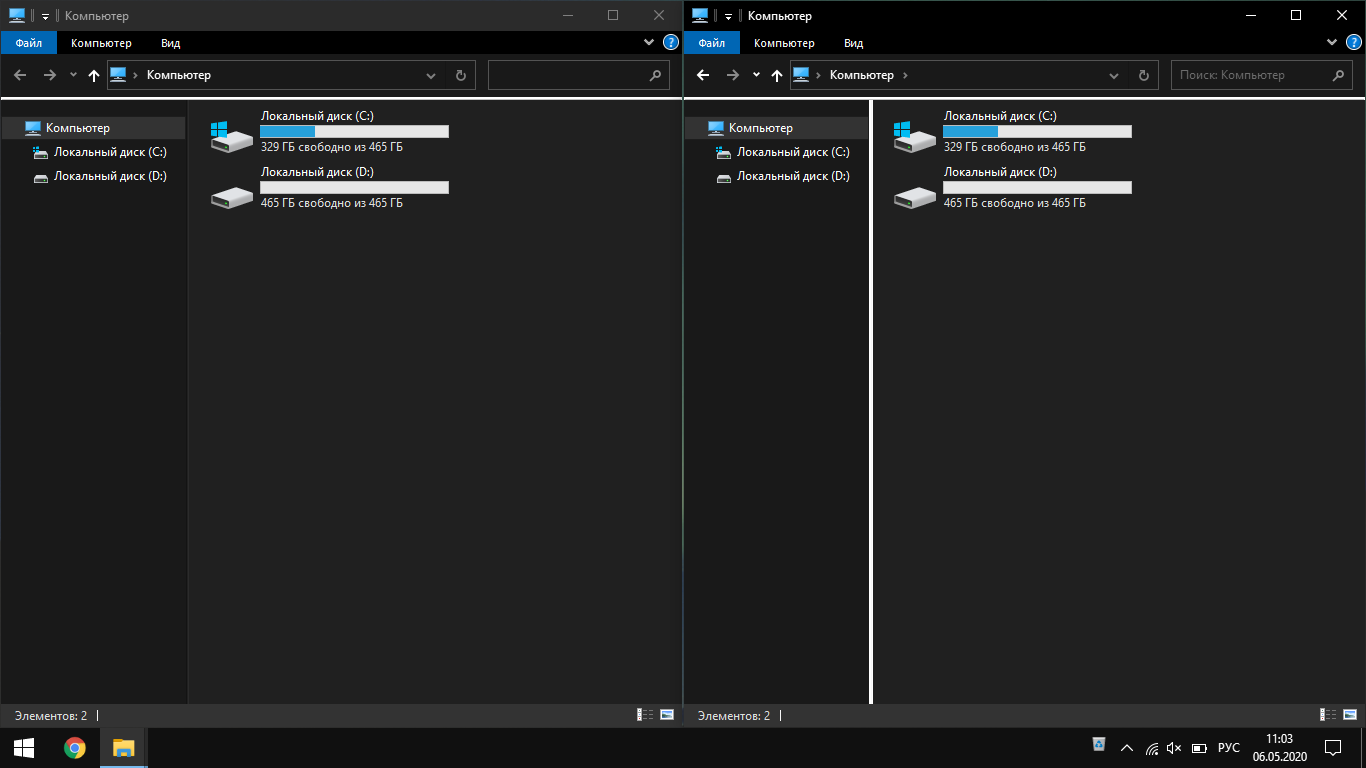Screen dimensions: 1366x768
Task: Open the Файл tab in left window
Action: (x=28, y=43)
